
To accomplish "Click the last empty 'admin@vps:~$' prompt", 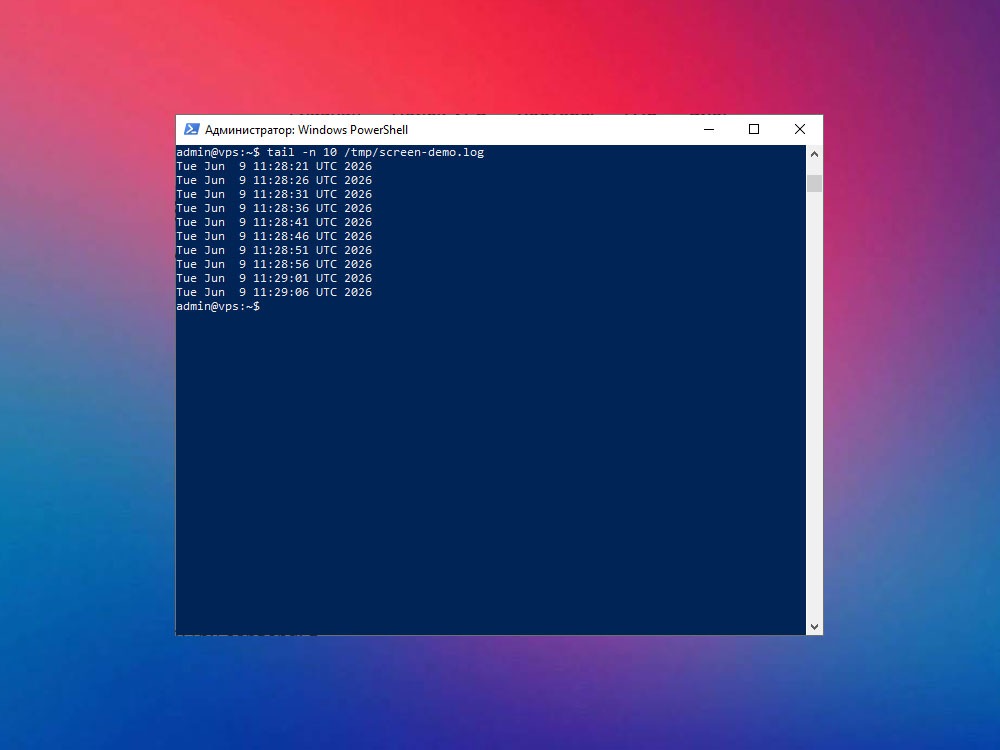I will tap(218, 307).
